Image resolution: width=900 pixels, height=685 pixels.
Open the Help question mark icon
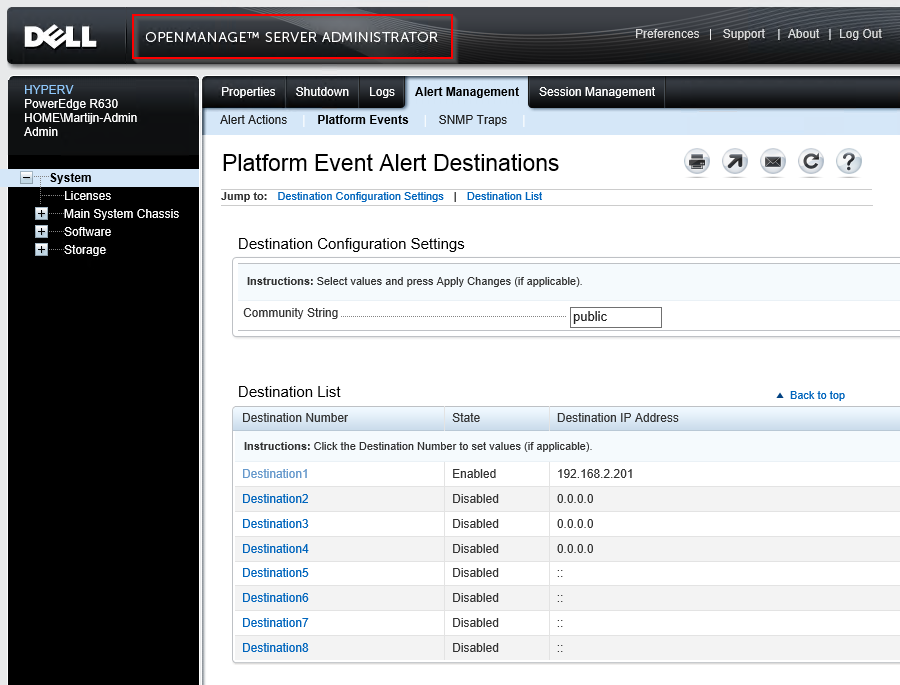coord(848,162)
